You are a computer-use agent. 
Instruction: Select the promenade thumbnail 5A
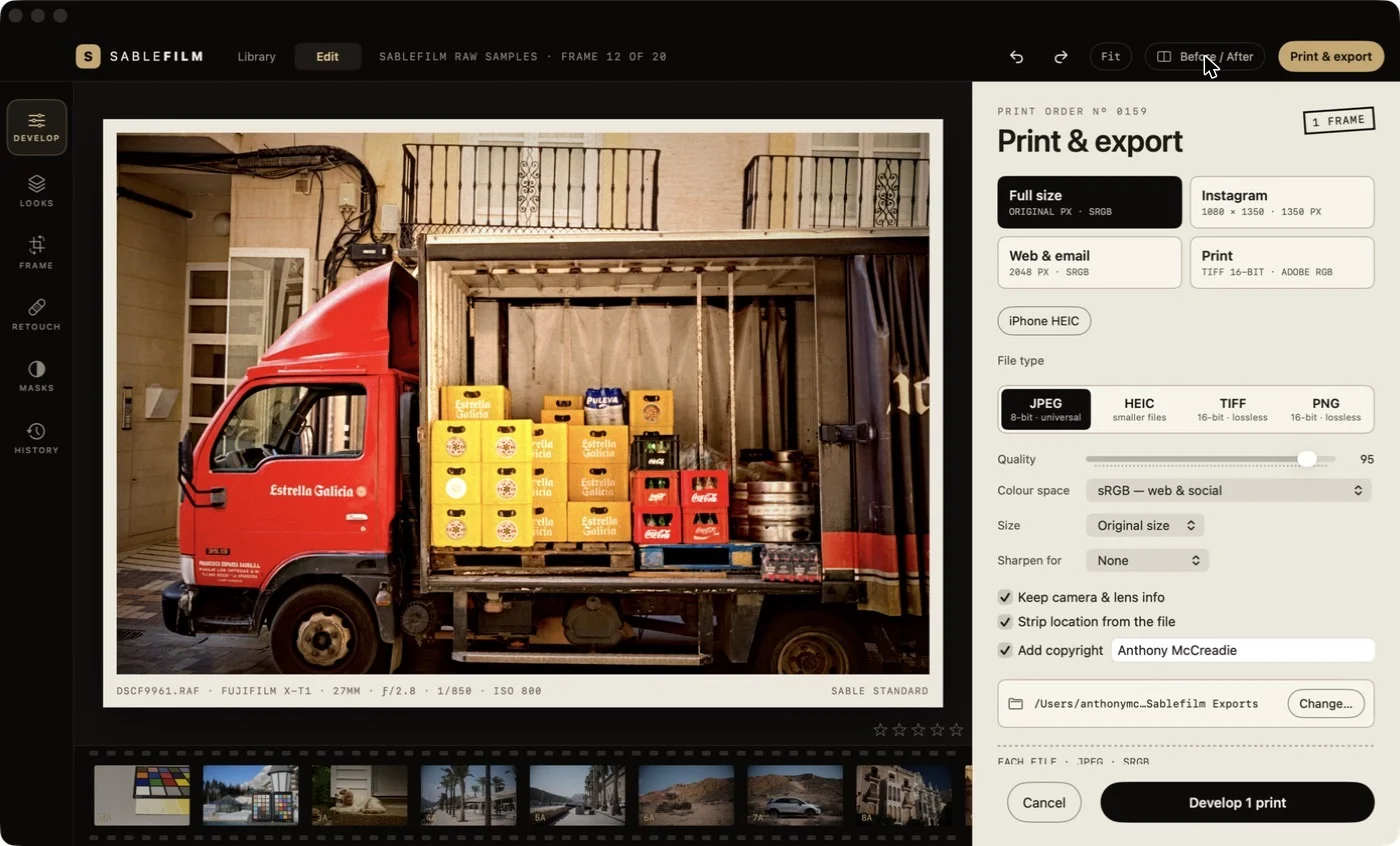pyautogui.click(x=577, y=795)
